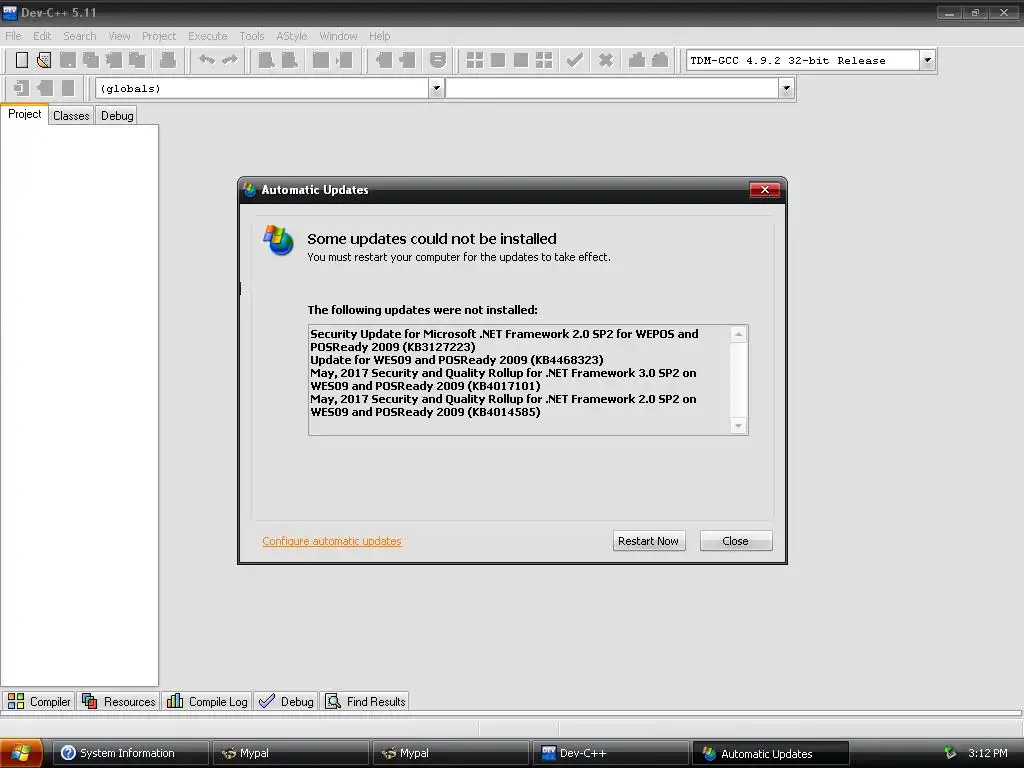Select the KB4468323 update line
1024x768 pixels.
[x=456, y=360]
